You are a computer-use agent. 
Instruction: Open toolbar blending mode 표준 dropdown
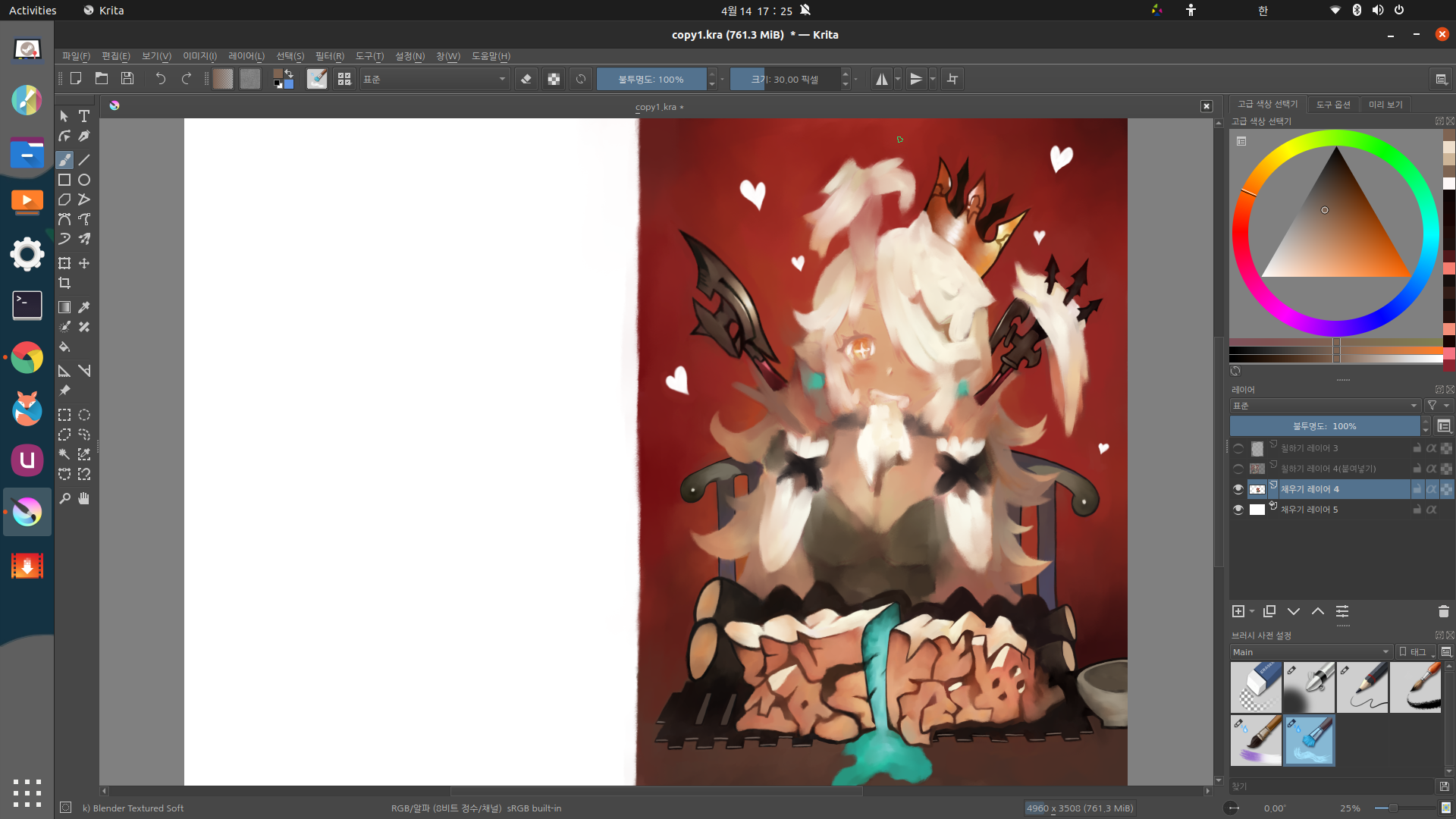[435, 79]
